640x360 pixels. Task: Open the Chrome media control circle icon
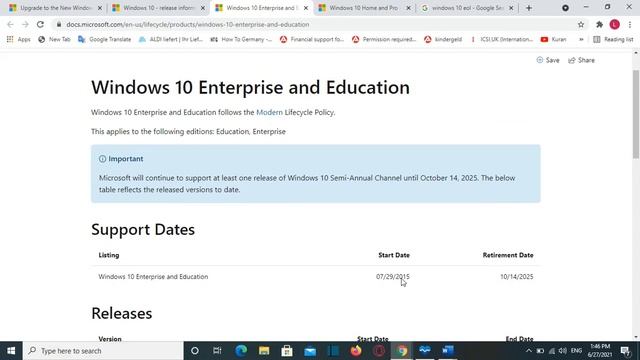coord(565,8)
